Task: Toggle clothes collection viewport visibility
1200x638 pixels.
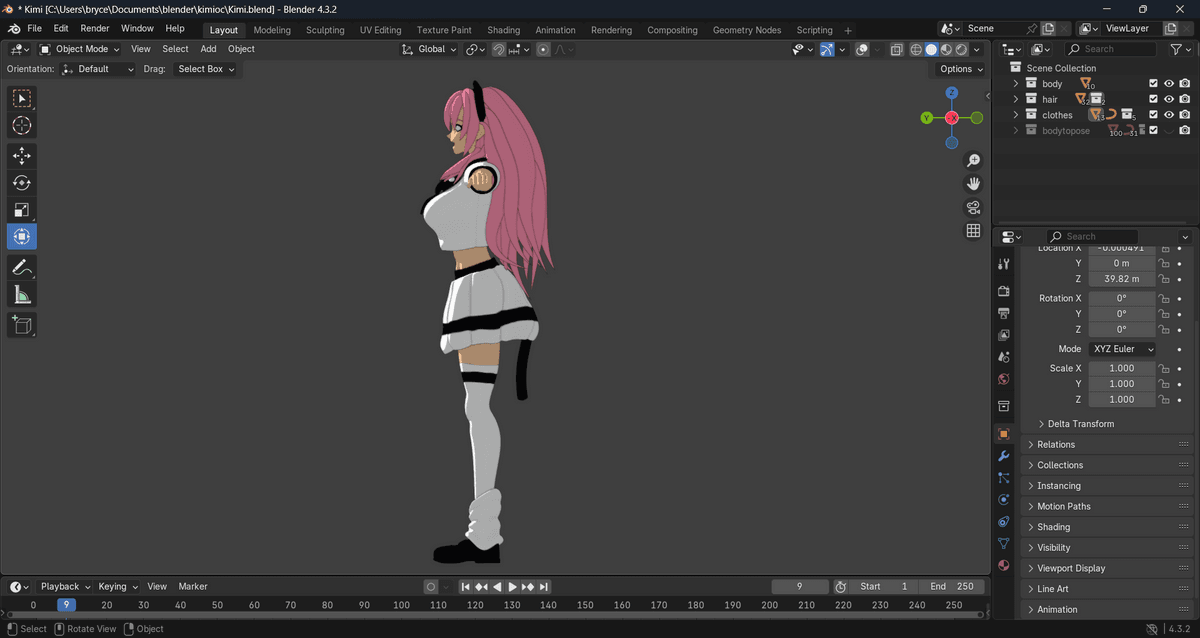Action: click(1169, 115)
